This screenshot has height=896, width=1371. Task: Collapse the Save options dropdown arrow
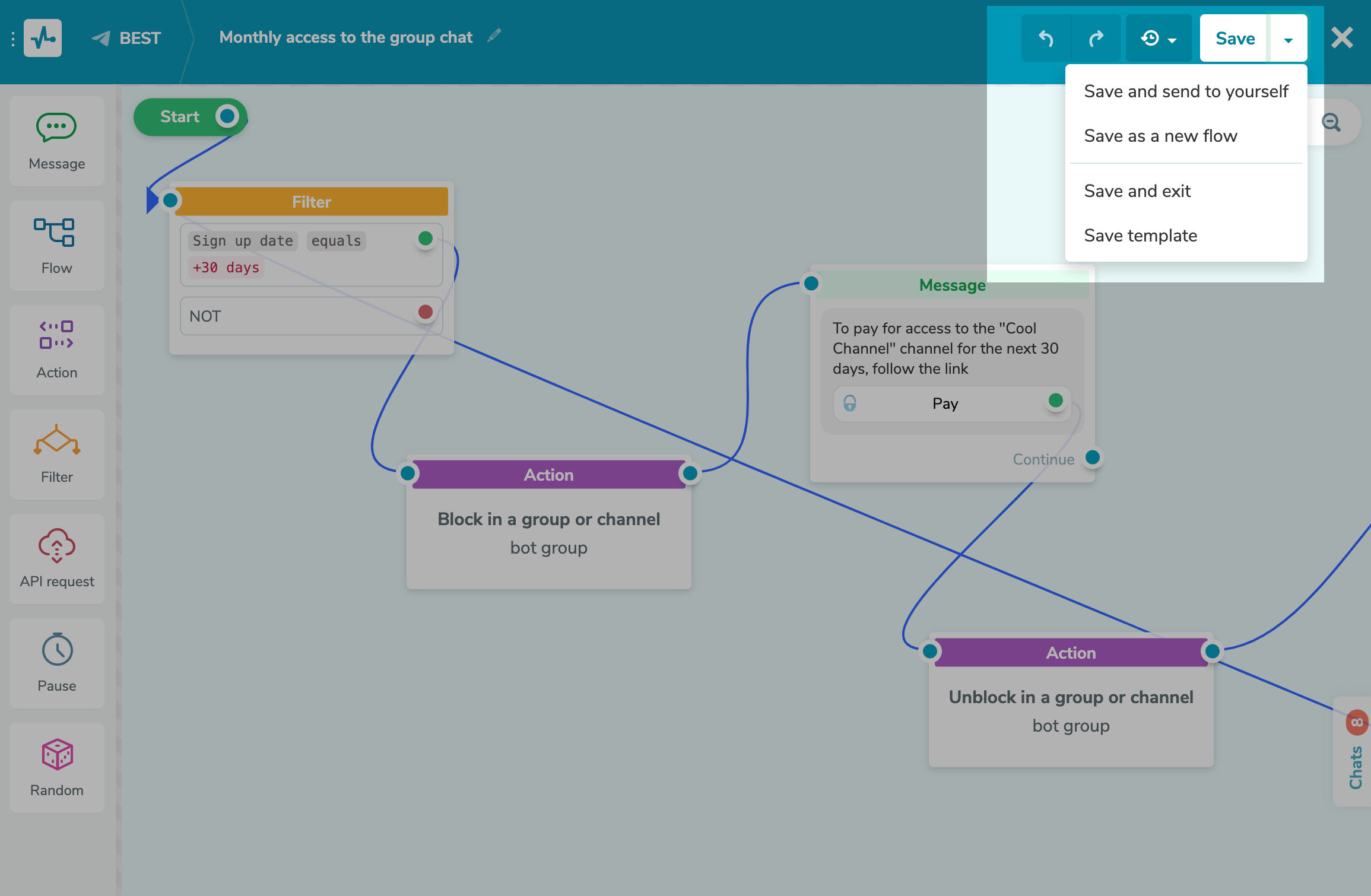click(1288, 39)
